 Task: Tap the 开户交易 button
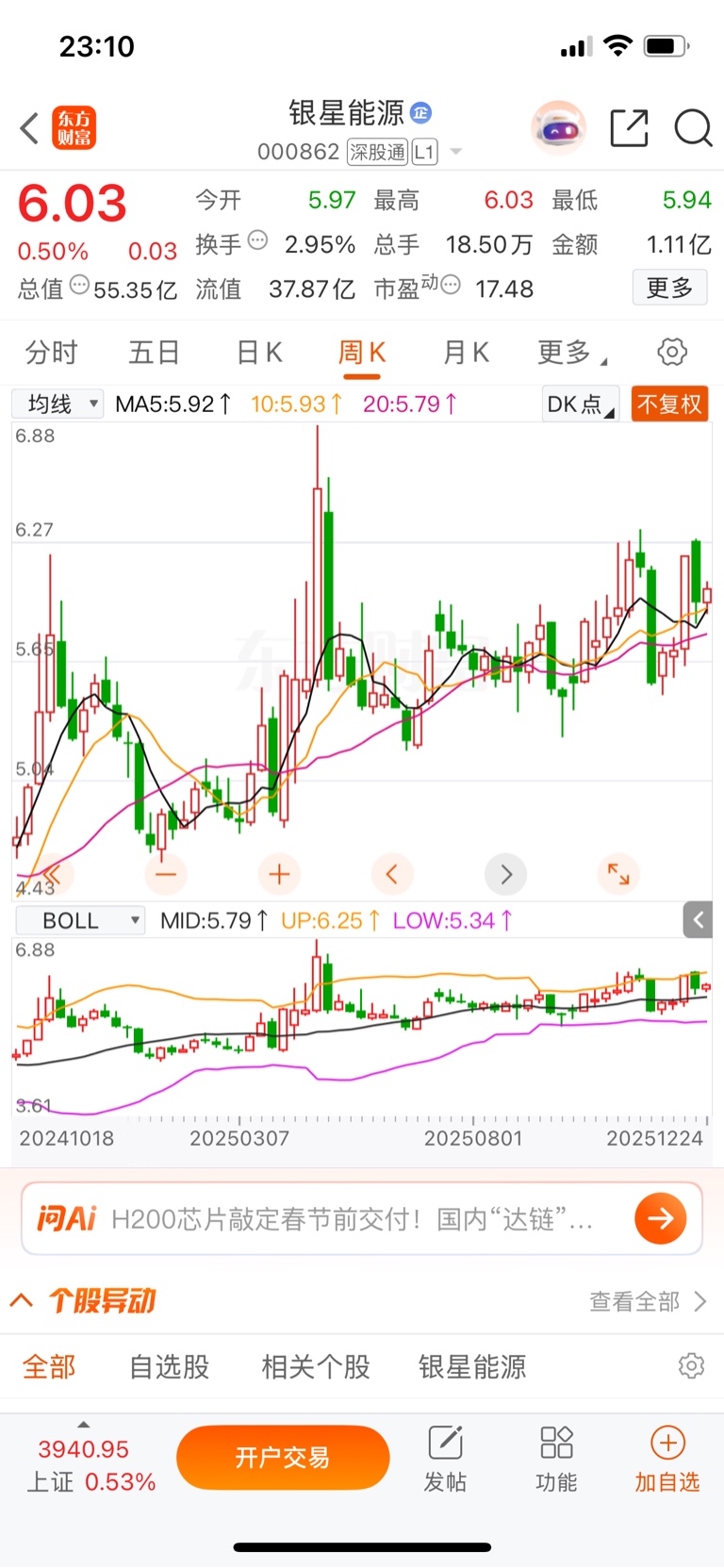pos(283,1458)
